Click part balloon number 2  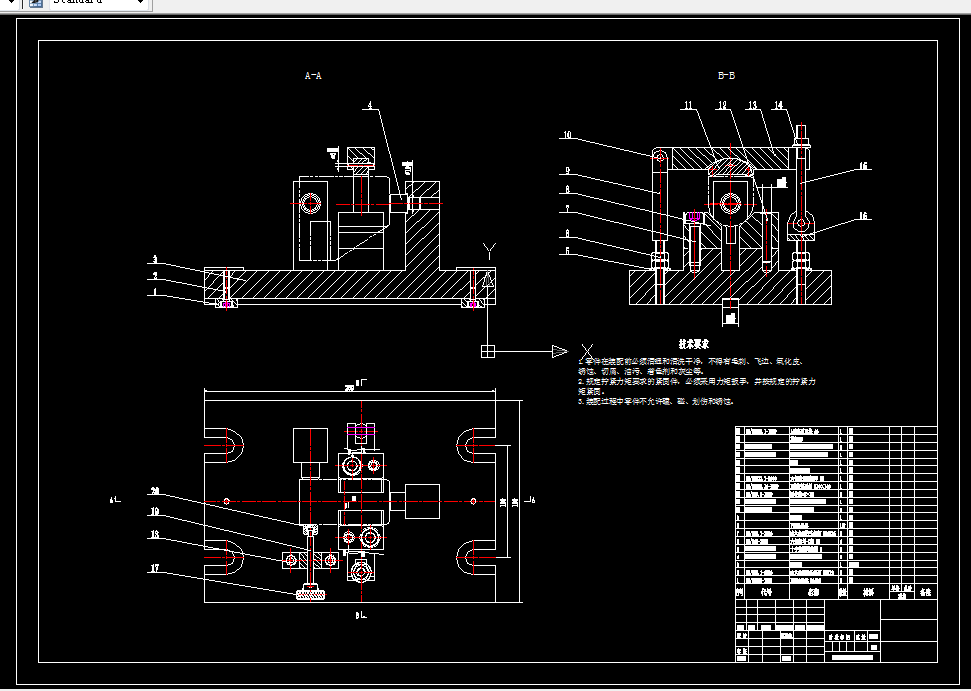tap(155, 276)
